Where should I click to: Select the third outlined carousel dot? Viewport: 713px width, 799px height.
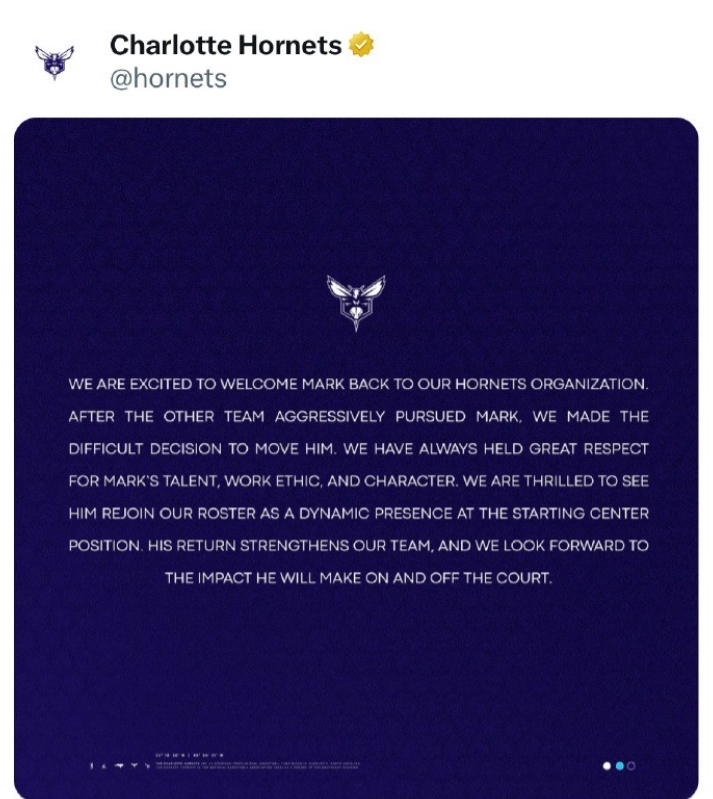(632, 766)
